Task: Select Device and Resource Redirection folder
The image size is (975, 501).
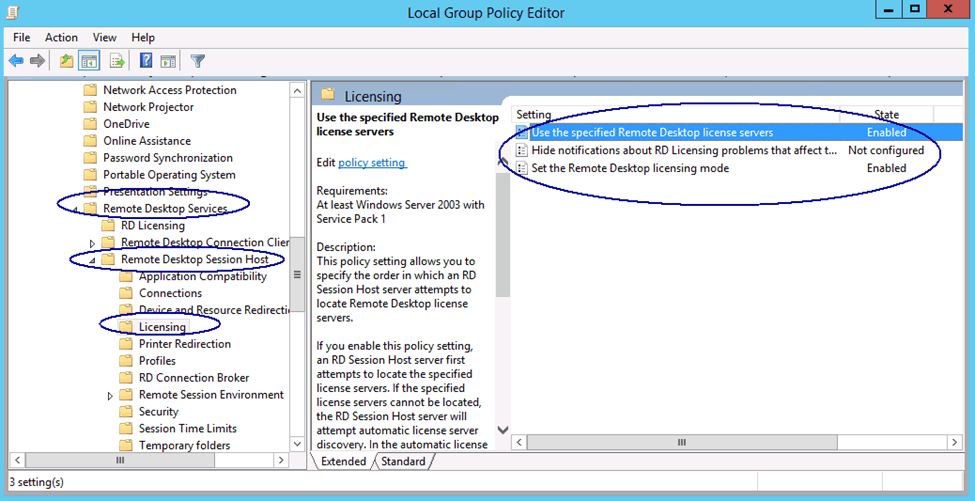Action: 215,310
